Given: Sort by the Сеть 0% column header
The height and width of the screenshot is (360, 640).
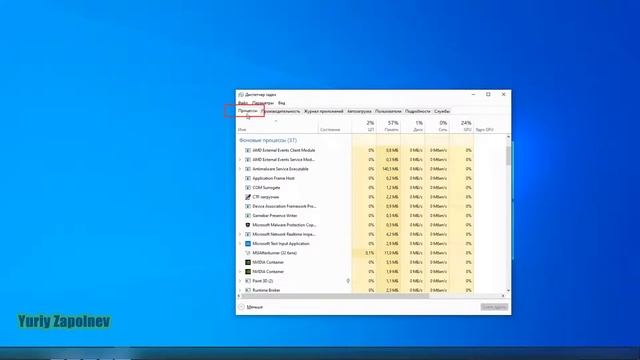Looking at the screenshot, I should click(437, 126).
